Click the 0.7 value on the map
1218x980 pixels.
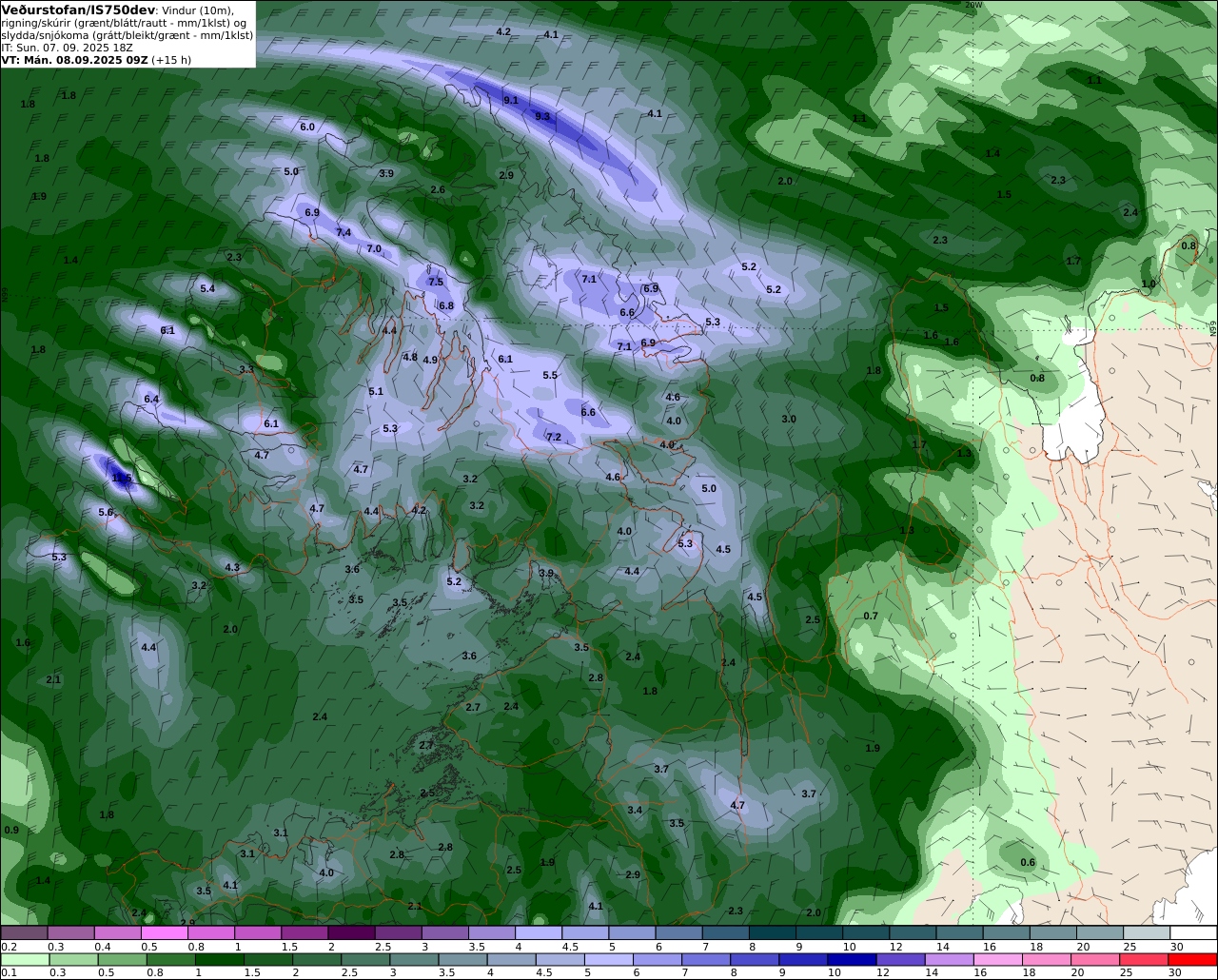[x=871, y=616]
